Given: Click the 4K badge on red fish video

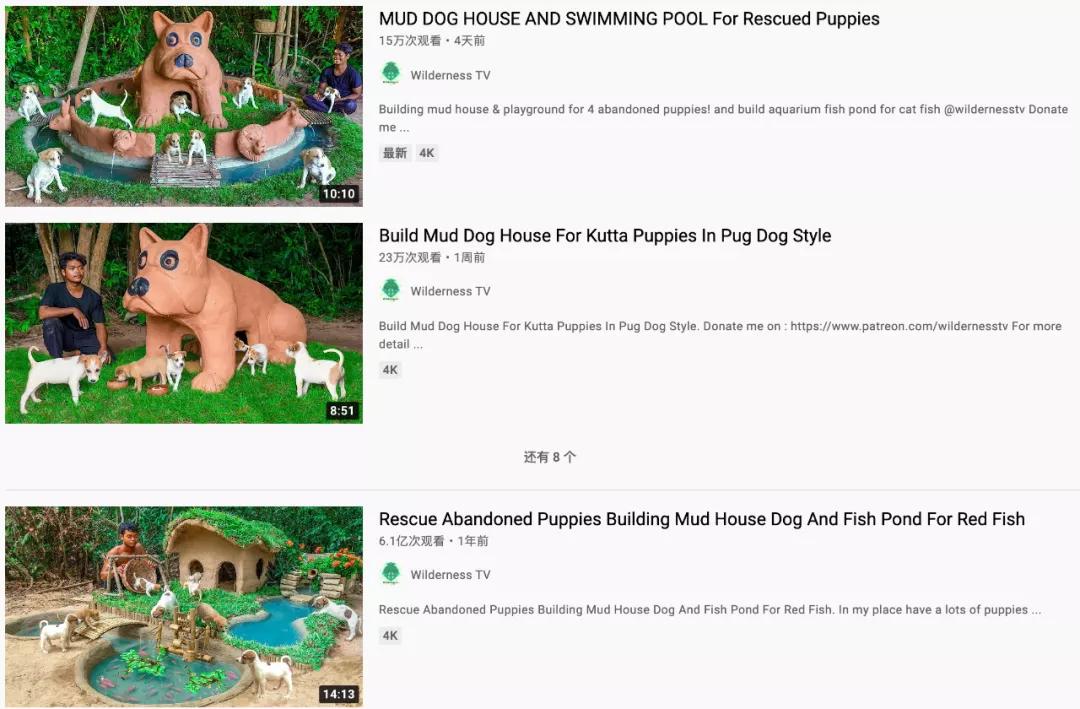Looking at the screenshot, I should click(x=390, y=635).
